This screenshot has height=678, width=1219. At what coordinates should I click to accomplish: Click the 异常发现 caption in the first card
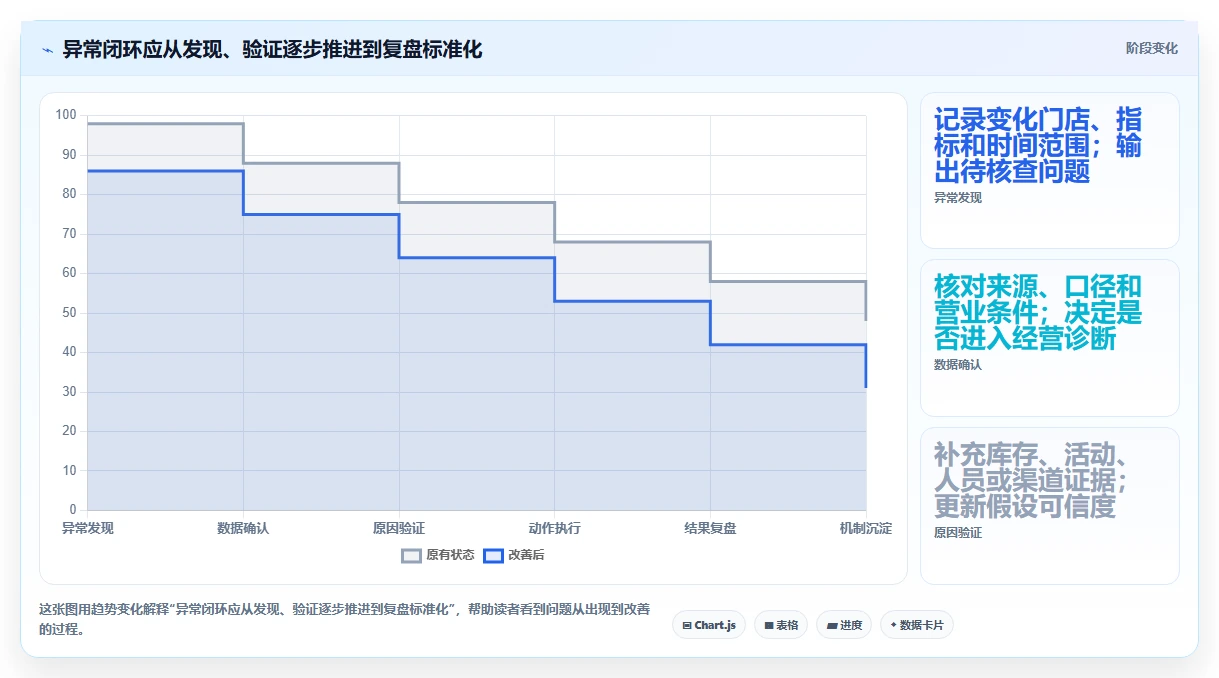958,198
